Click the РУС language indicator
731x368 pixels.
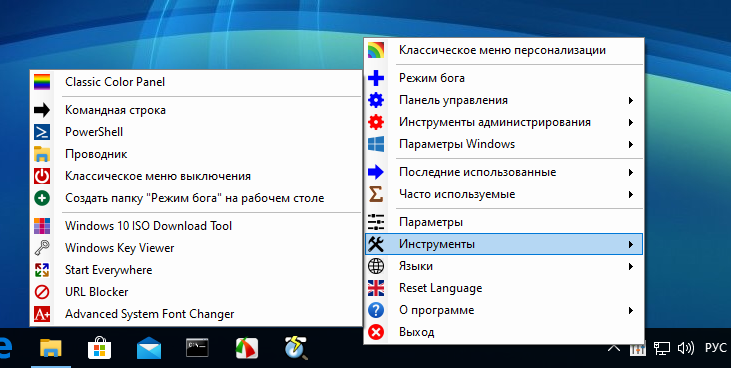(x=716, y=348)
